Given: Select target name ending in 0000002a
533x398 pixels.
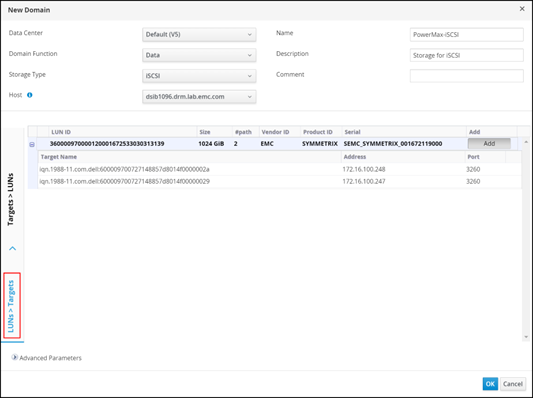Looking at the screenshot, I should [124, 169].
